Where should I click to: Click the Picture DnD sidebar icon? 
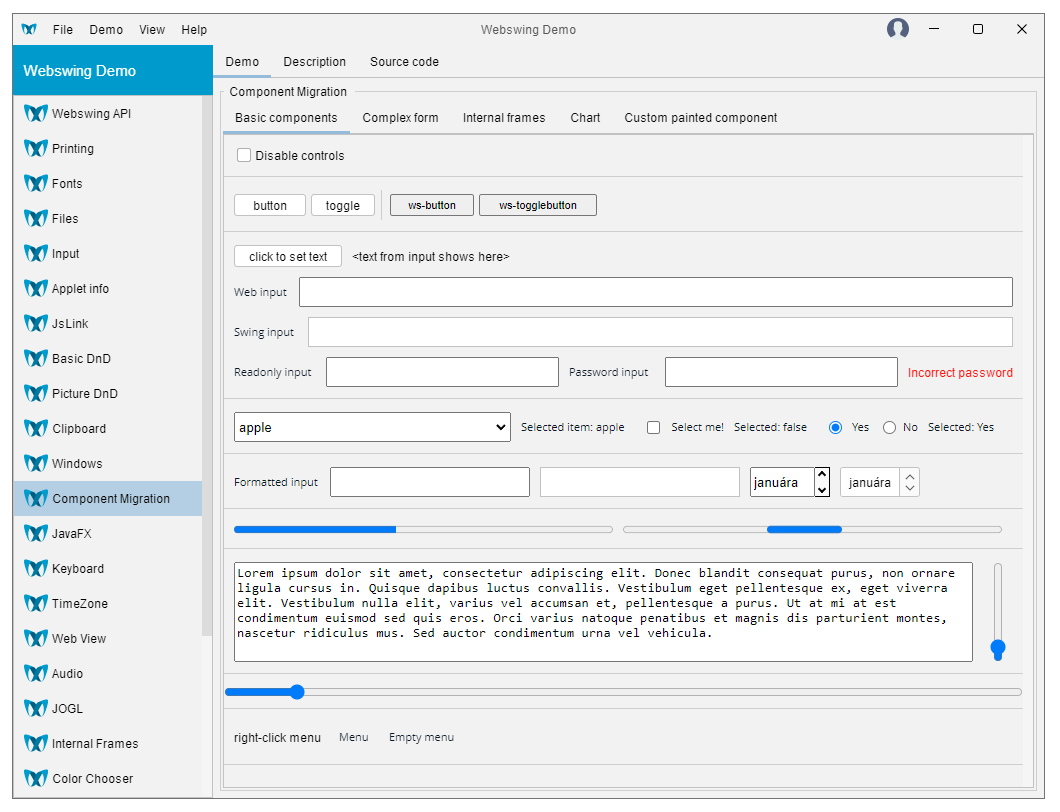(36, 393)
